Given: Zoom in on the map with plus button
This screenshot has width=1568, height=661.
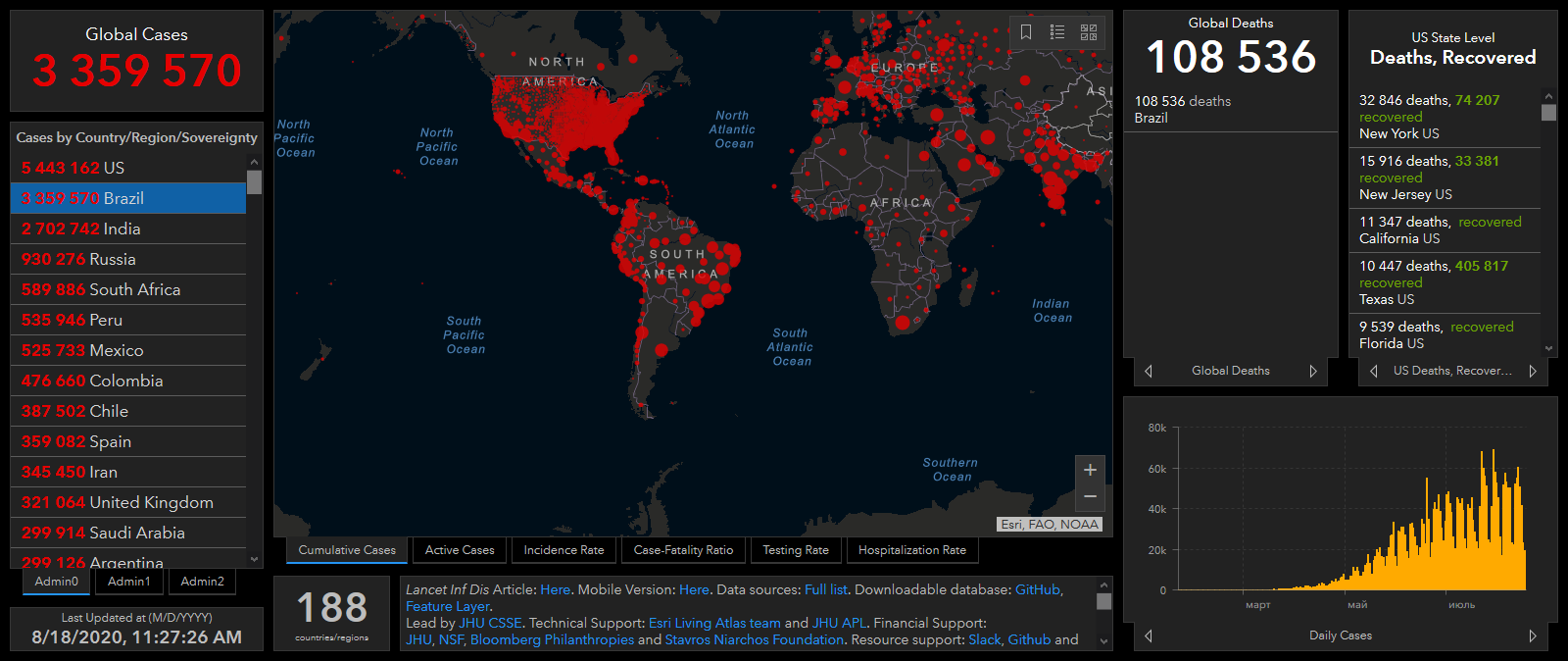Looking at the screenshot, I should tap(1090, 470).
